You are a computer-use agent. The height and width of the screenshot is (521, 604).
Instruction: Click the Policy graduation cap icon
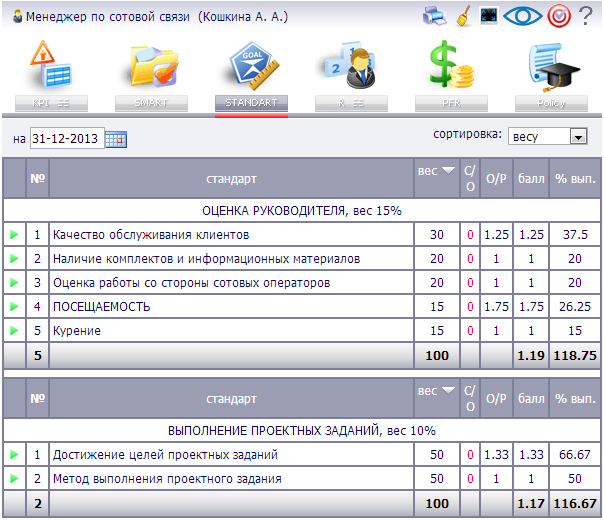coord(553,67)
